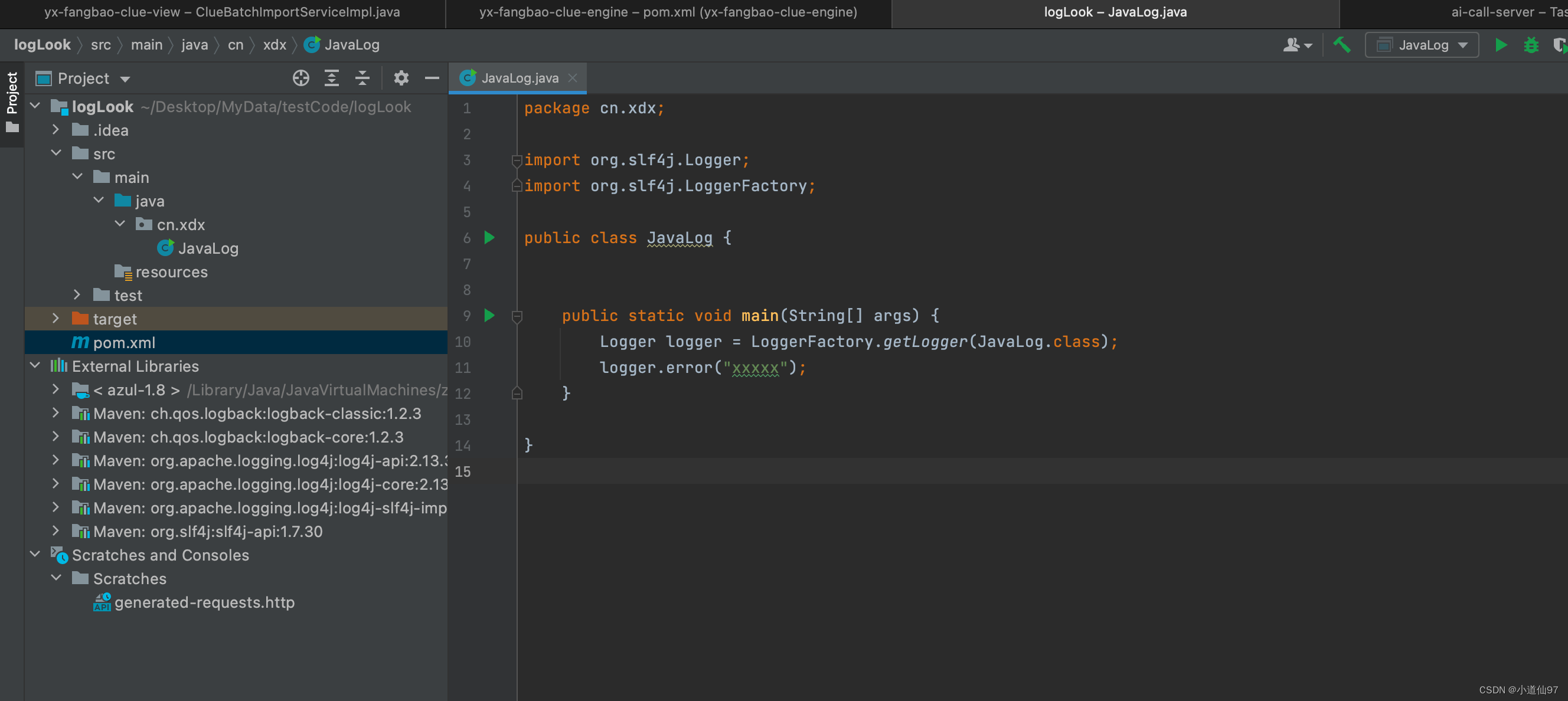Open the JavaLog run configuration dropdown
The image size is (1568, 701).
pyautogui.click(x=1422, y=45)
